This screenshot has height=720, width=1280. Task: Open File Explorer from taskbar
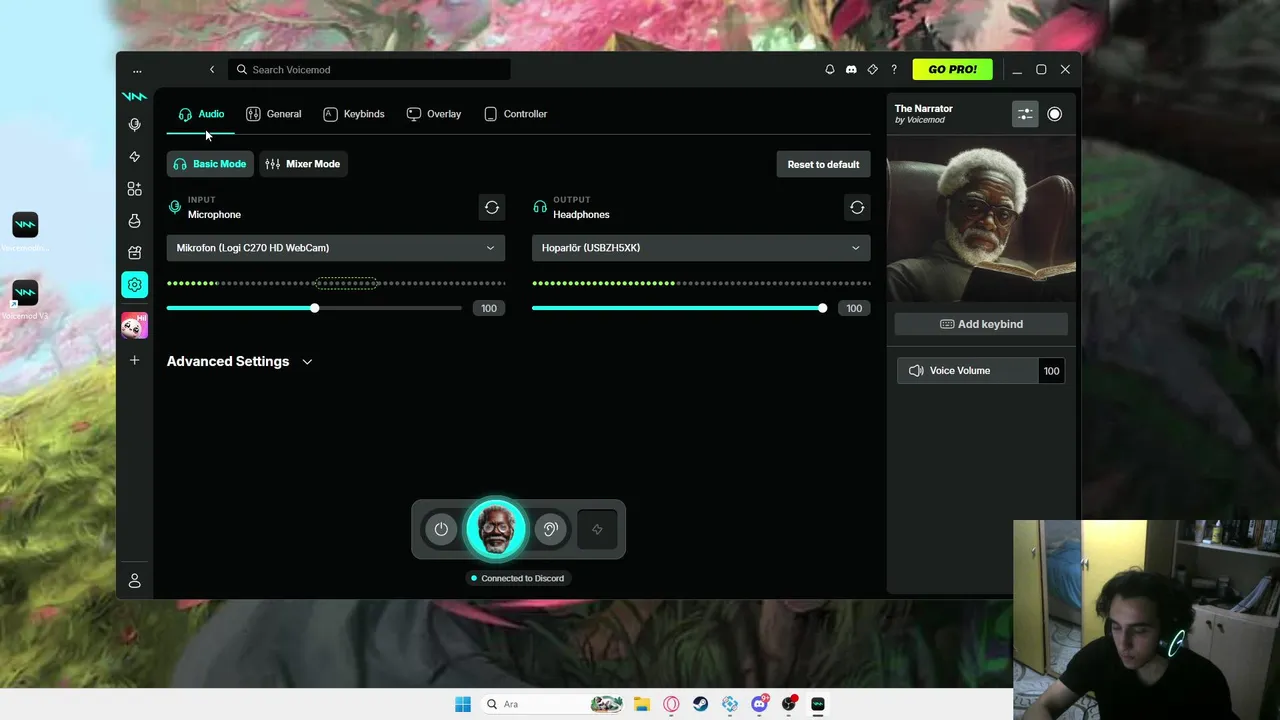tap(642, 704)
